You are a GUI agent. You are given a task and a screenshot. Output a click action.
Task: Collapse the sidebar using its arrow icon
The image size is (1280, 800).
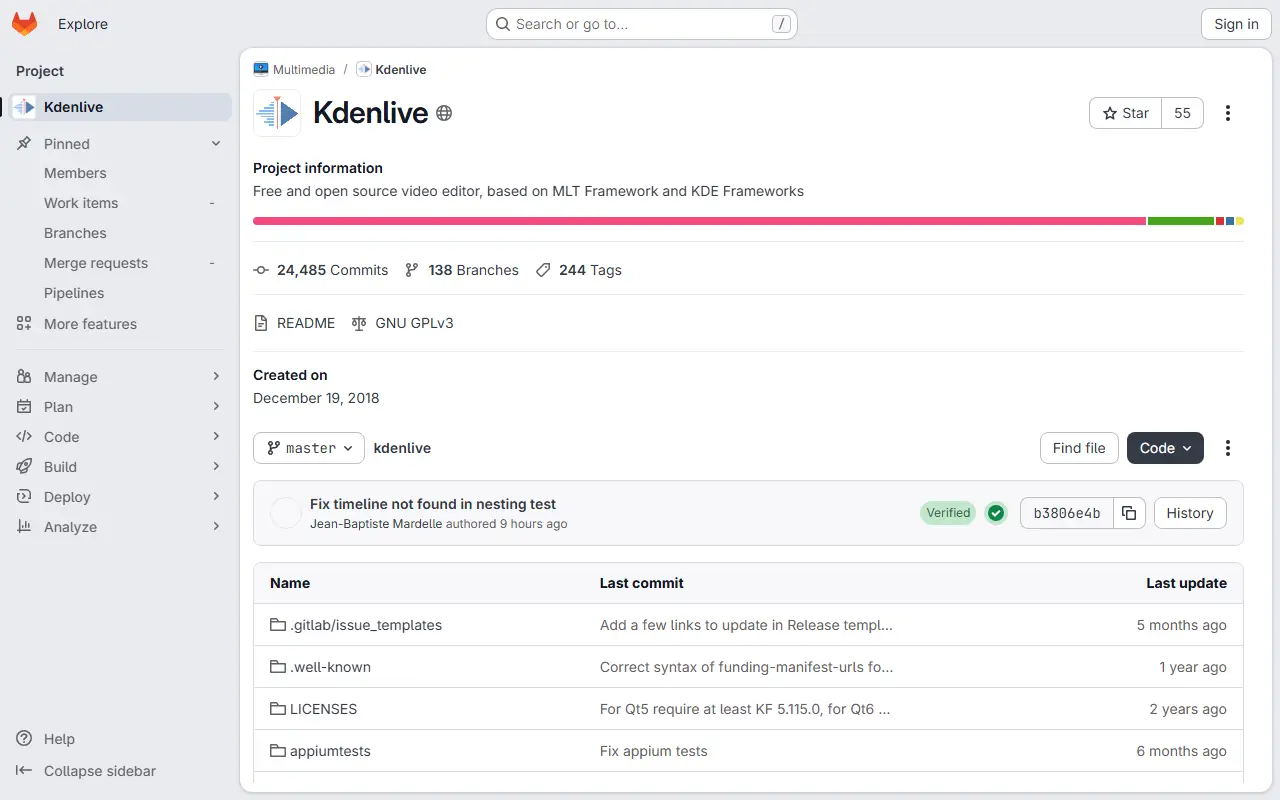24,771
